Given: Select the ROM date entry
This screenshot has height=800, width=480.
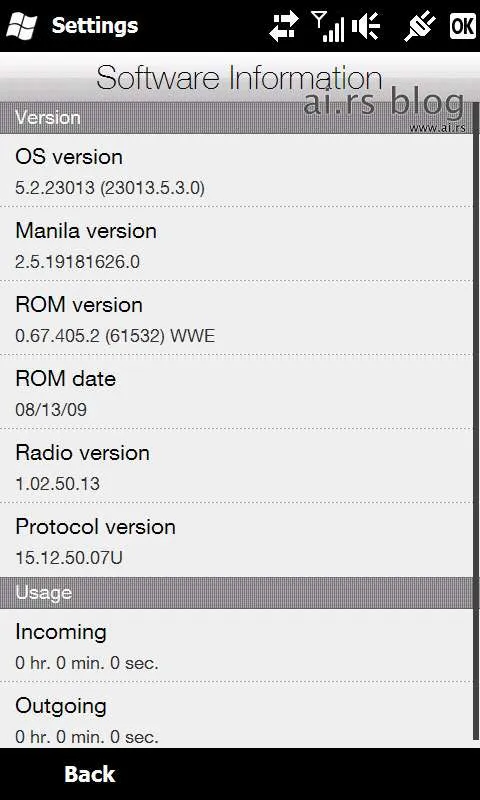Looking at the screenshot, I should point(236,392).
